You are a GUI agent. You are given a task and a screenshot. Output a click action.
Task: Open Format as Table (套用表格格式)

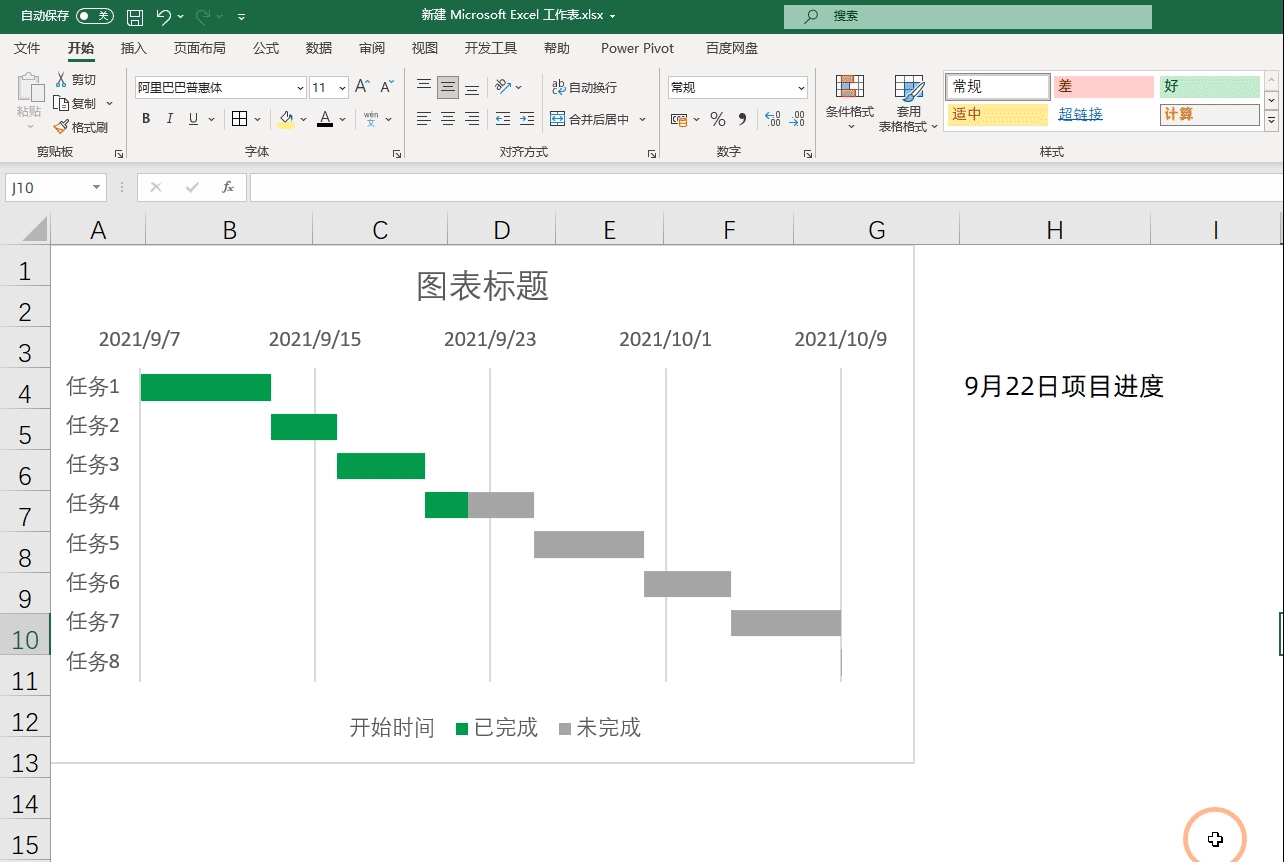909,103
